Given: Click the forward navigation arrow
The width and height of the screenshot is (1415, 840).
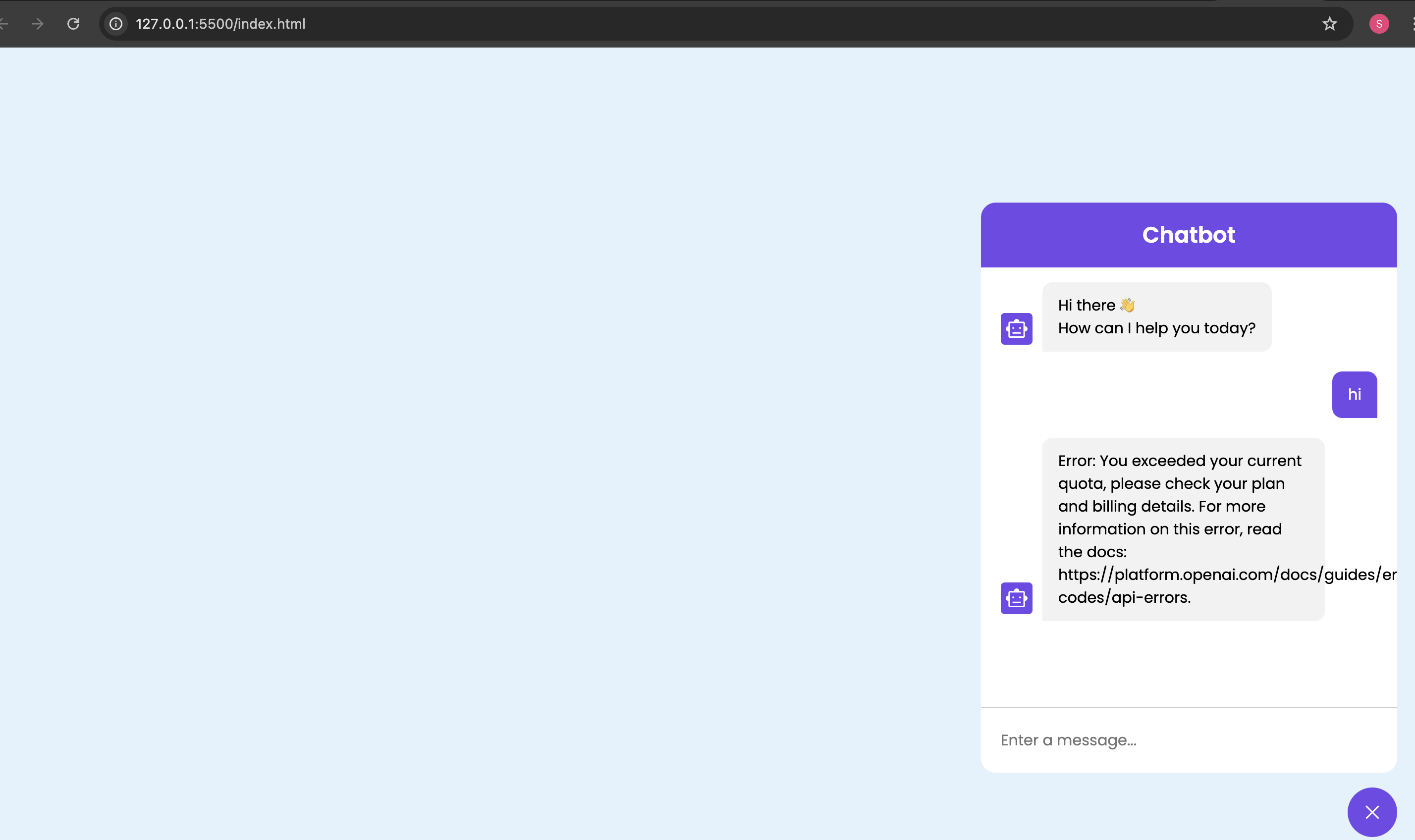Looking at the screenshot, I should pyautogui.click(x=37, y=24).
